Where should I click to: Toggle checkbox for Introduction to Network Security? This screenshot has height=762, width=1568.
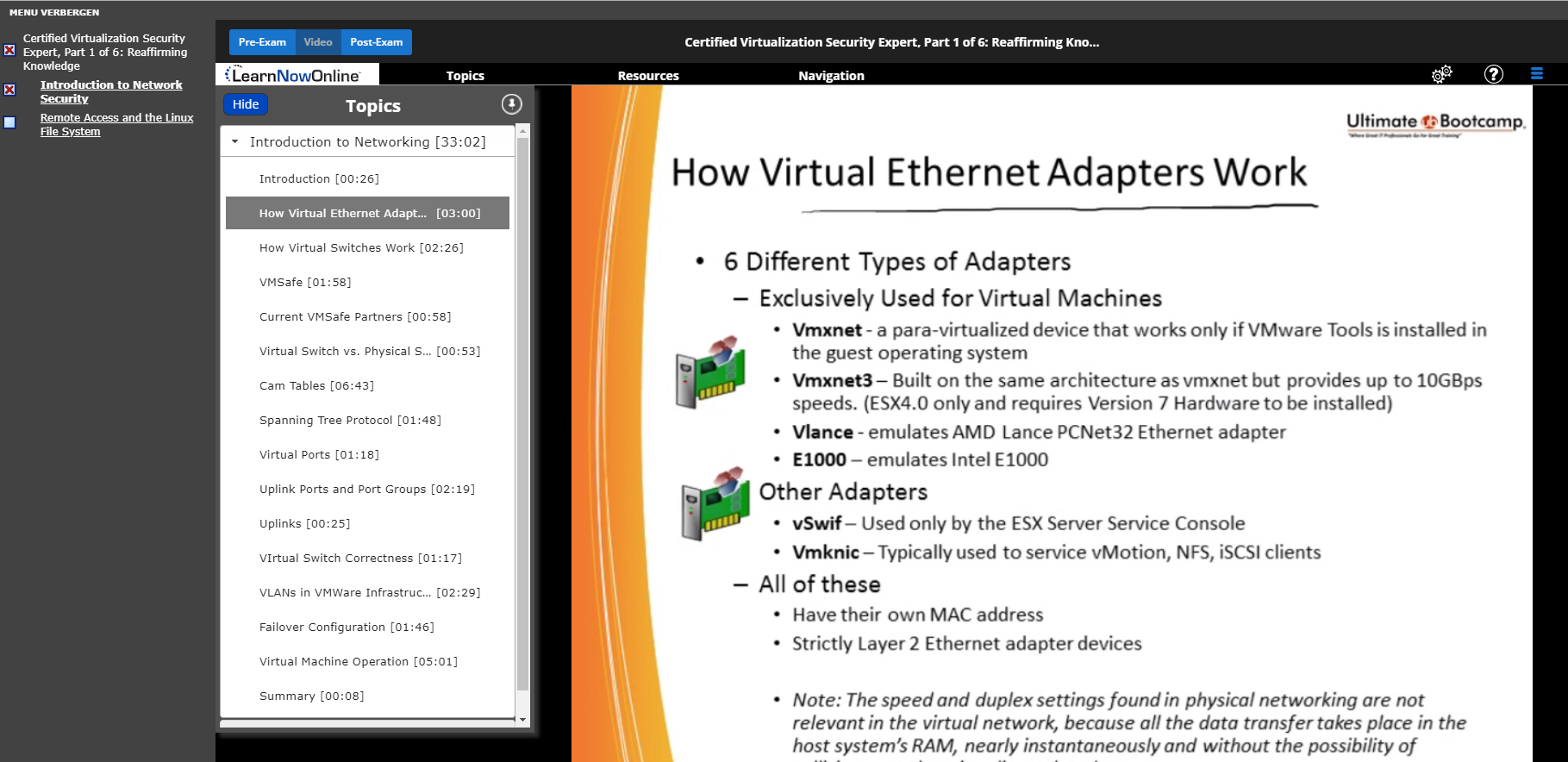pyautogui.click(x=9, y=90)
